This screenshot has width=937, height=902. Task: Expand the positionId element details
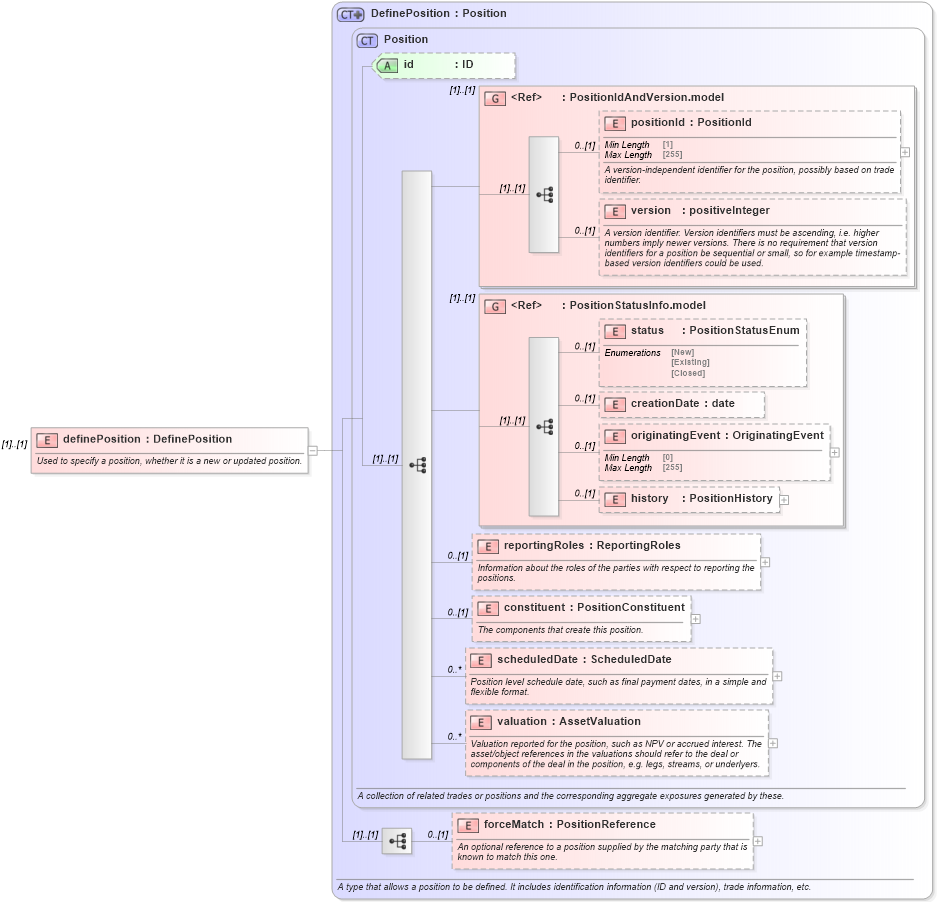point(905,150)
